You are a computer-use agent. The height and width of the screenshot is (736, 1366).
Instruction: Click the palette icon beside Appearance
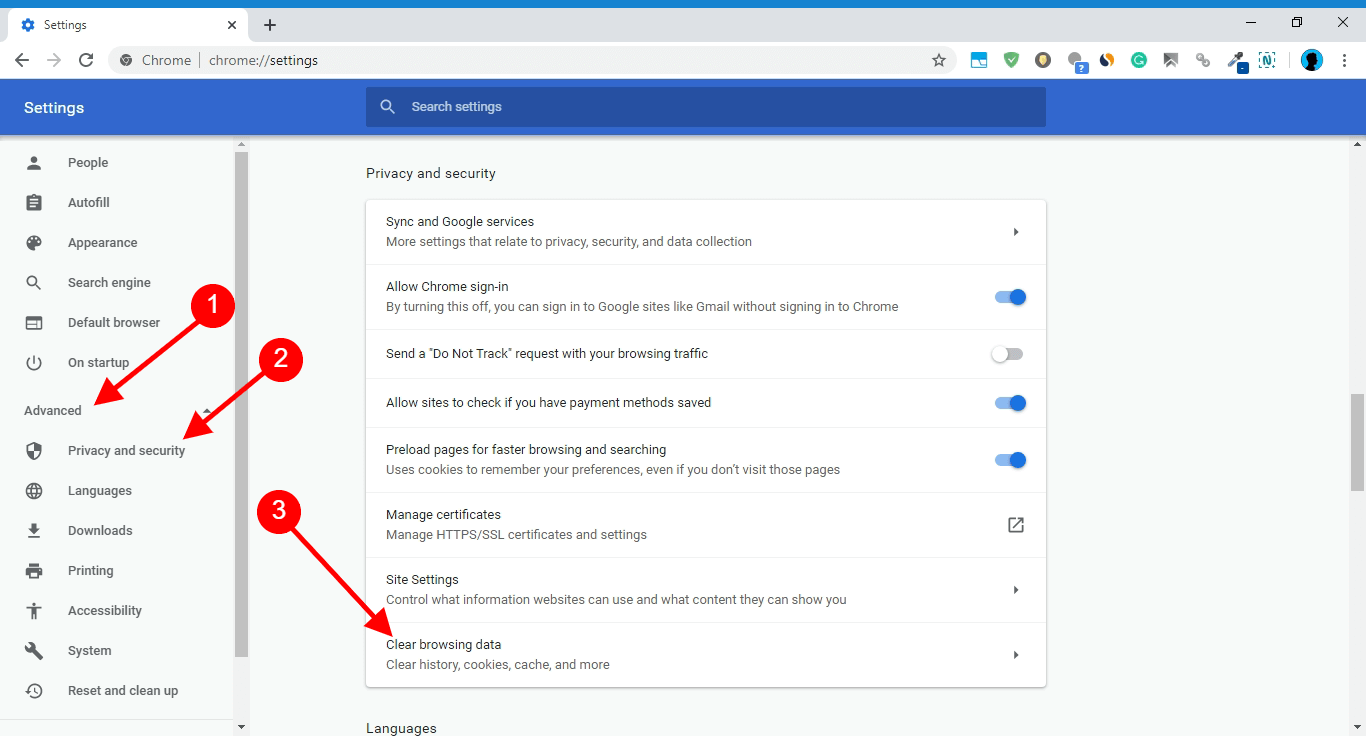34,243
